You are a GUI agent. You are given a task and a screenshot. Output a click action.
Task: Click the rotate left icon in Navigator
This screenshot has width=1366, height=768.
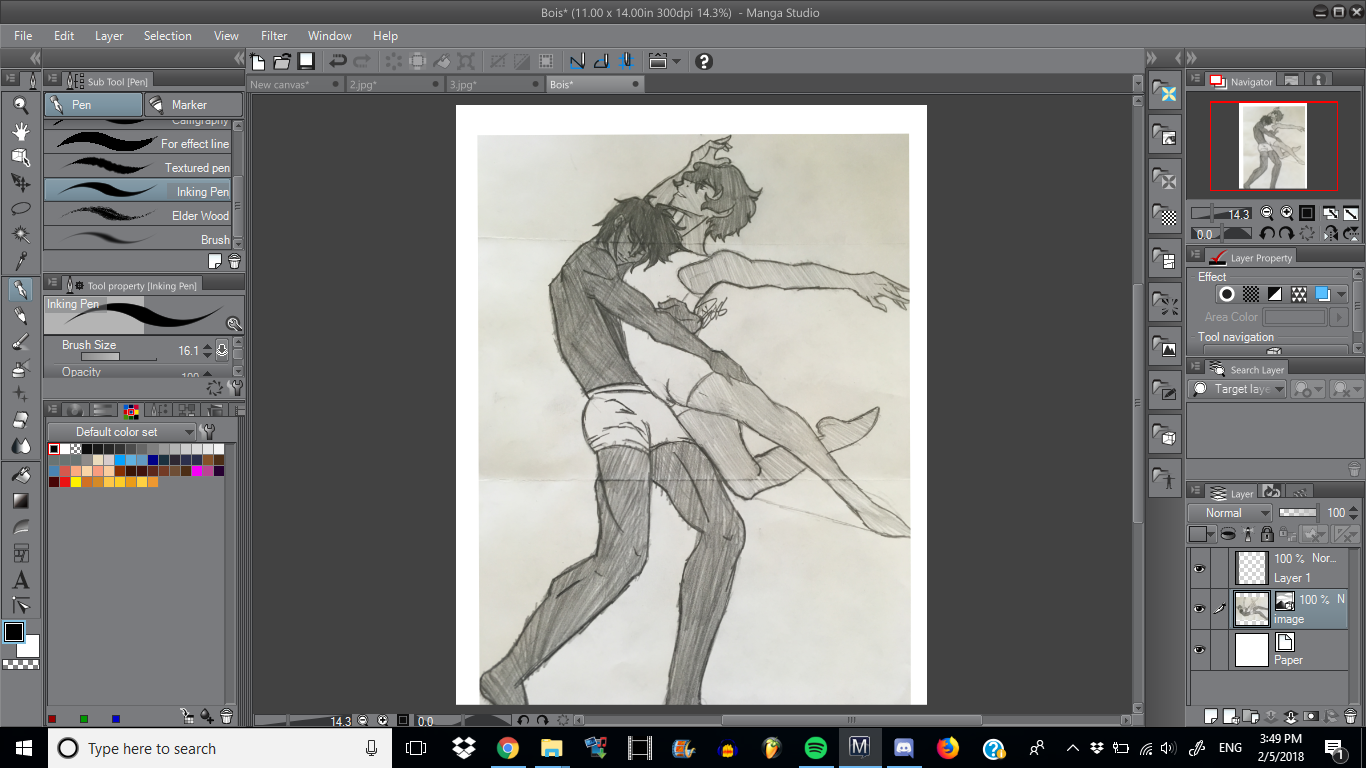1267,233
